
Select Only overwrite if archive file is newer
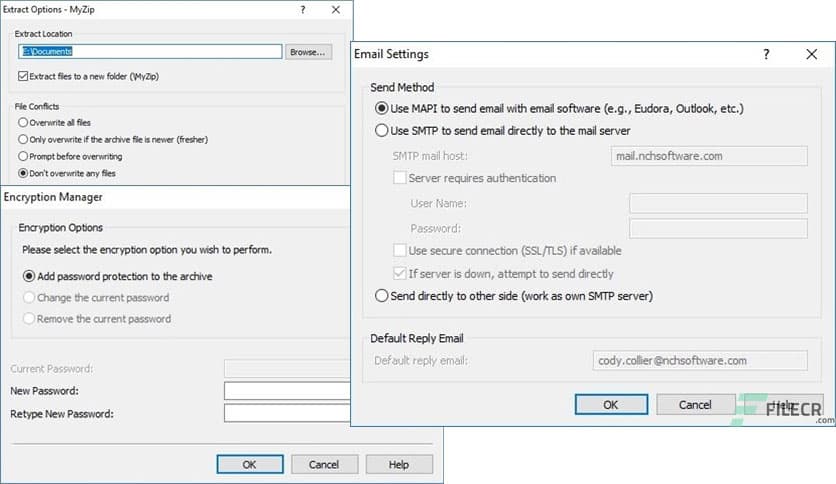pyautogui.click(x=23, y=140)
